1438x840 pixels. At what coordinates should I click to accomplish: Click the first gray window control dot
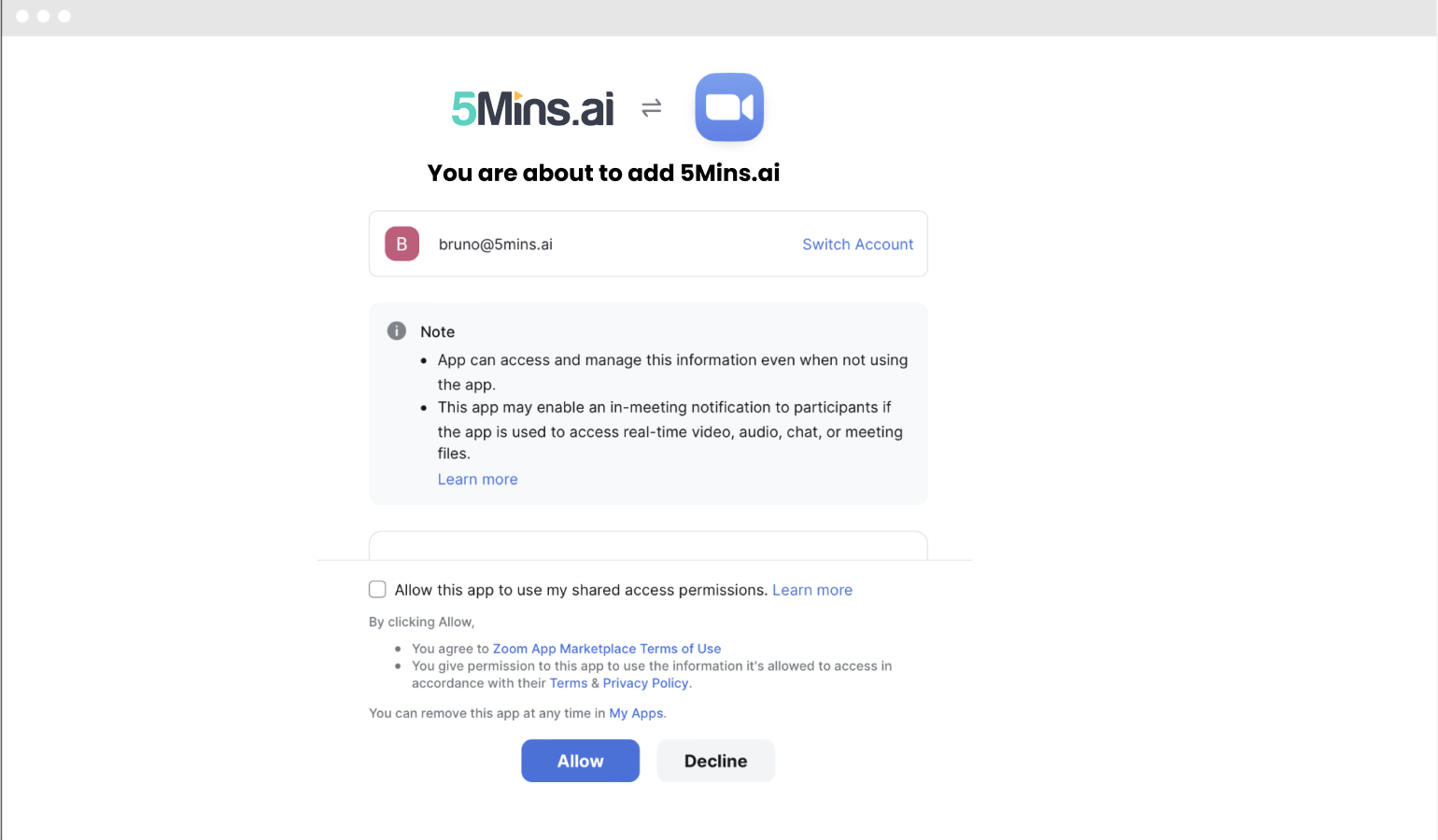point(22,16)
